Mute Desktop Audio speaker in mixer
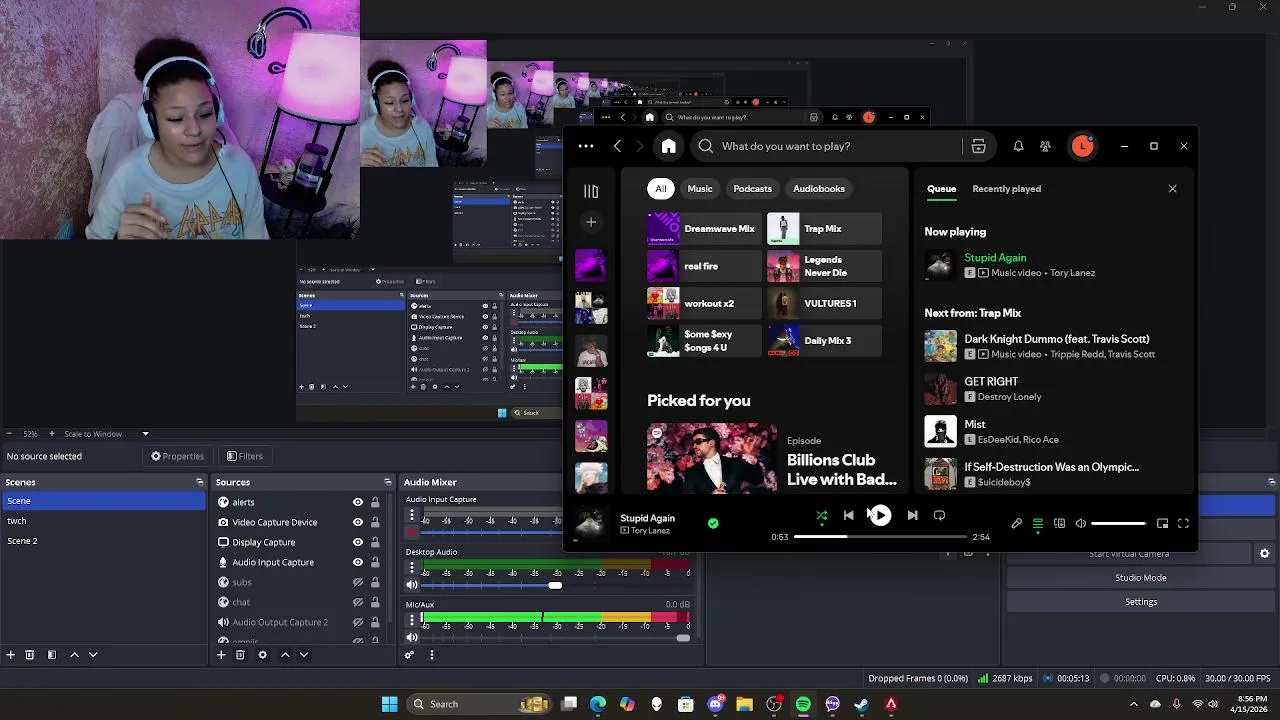The image size is (1280, 720). pyautogui.click(x=412, y=585)
